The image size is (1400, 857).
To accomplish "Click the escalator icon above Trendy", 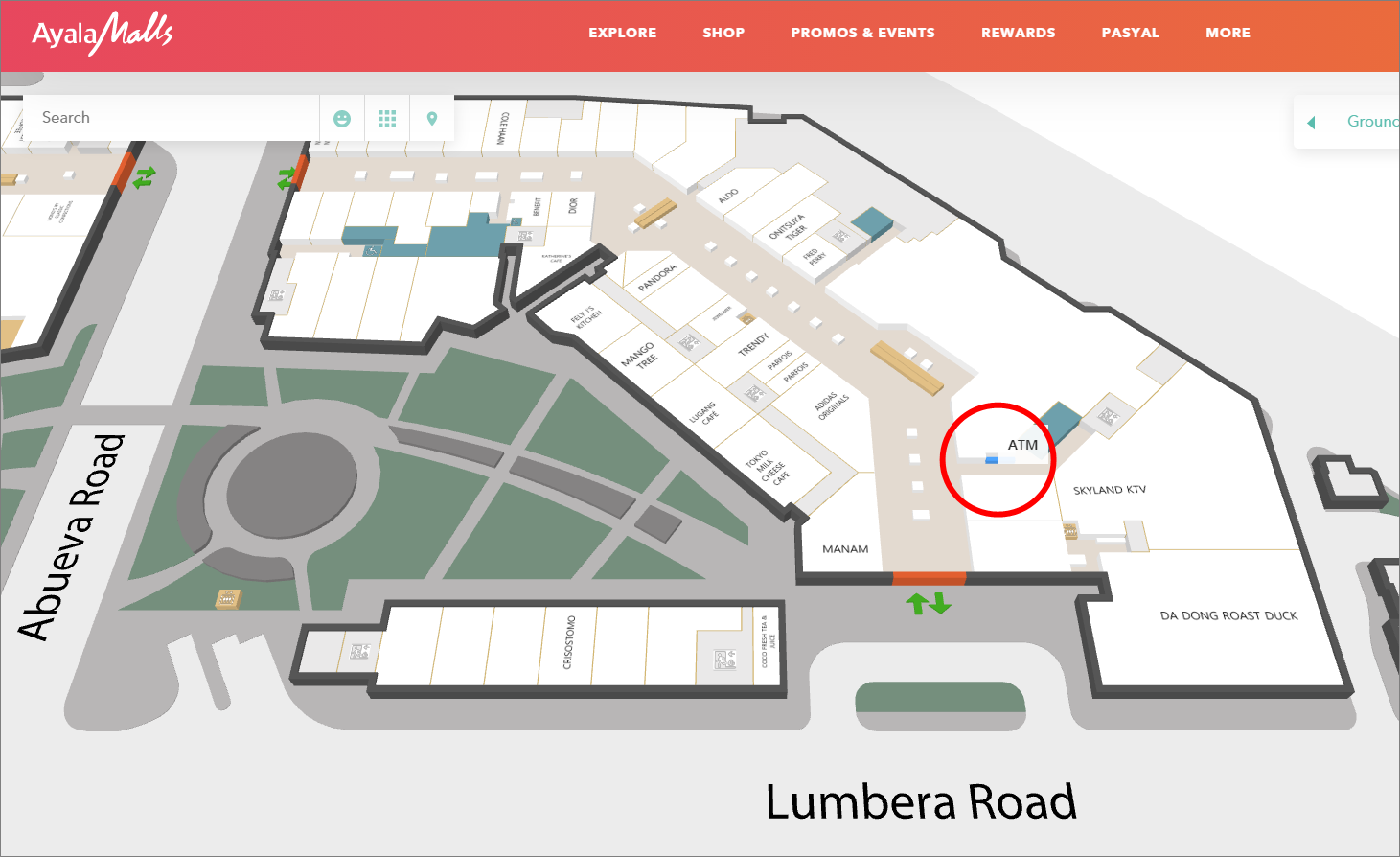I will click(x=746, y=317).
